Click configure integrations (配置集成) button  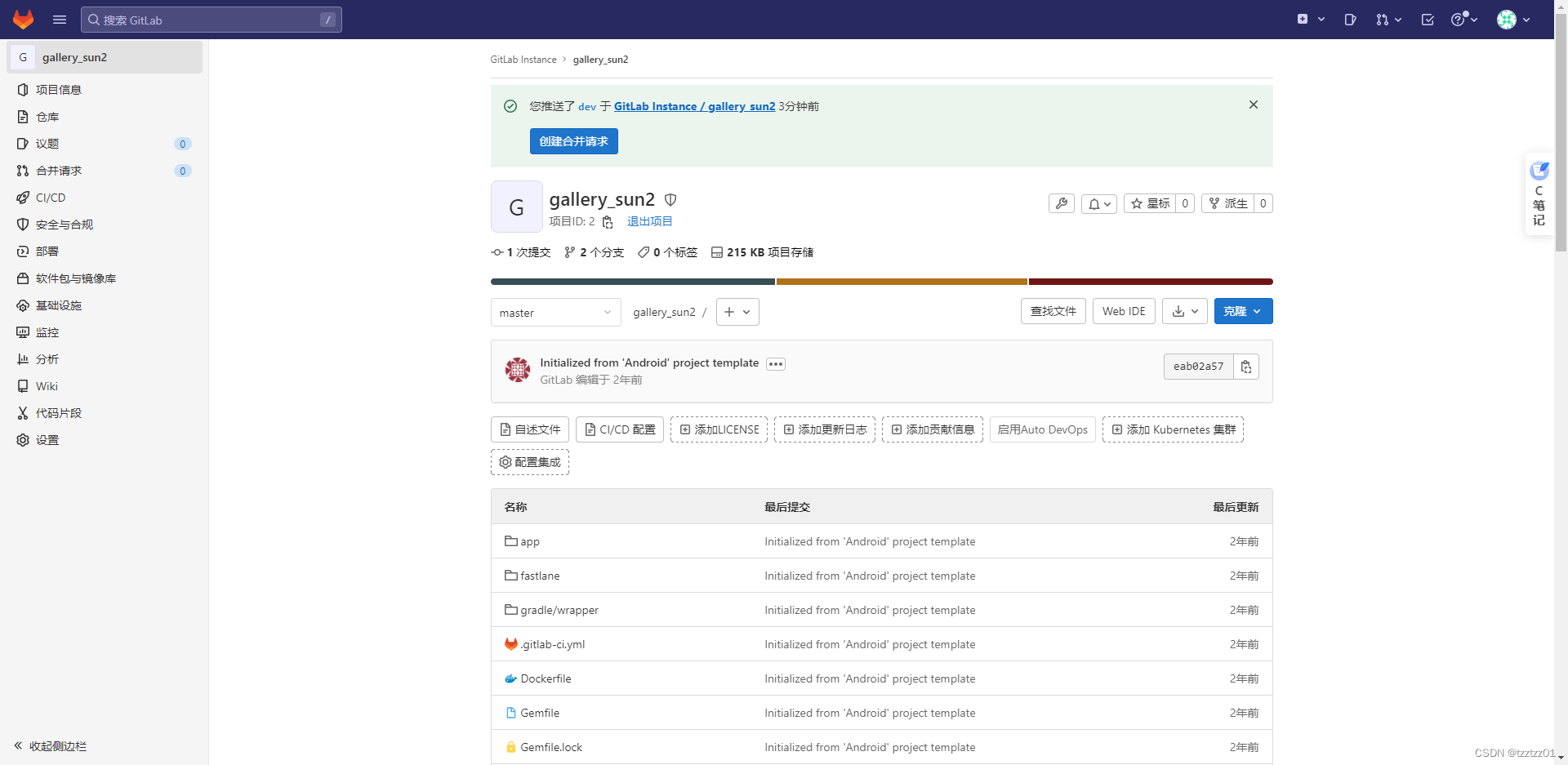pyautogui.click(x=530, y=462)
